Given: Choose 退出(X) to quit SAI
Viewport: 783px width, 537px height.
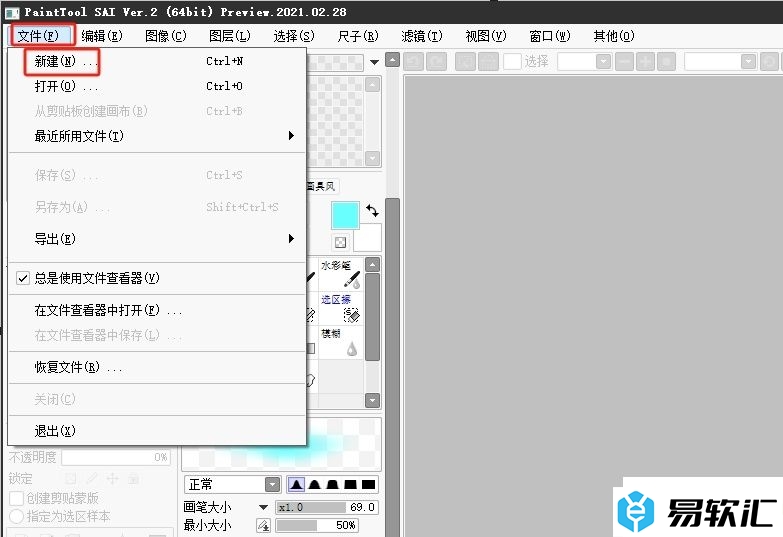Looking at the screenshot, I should [157, 431].
